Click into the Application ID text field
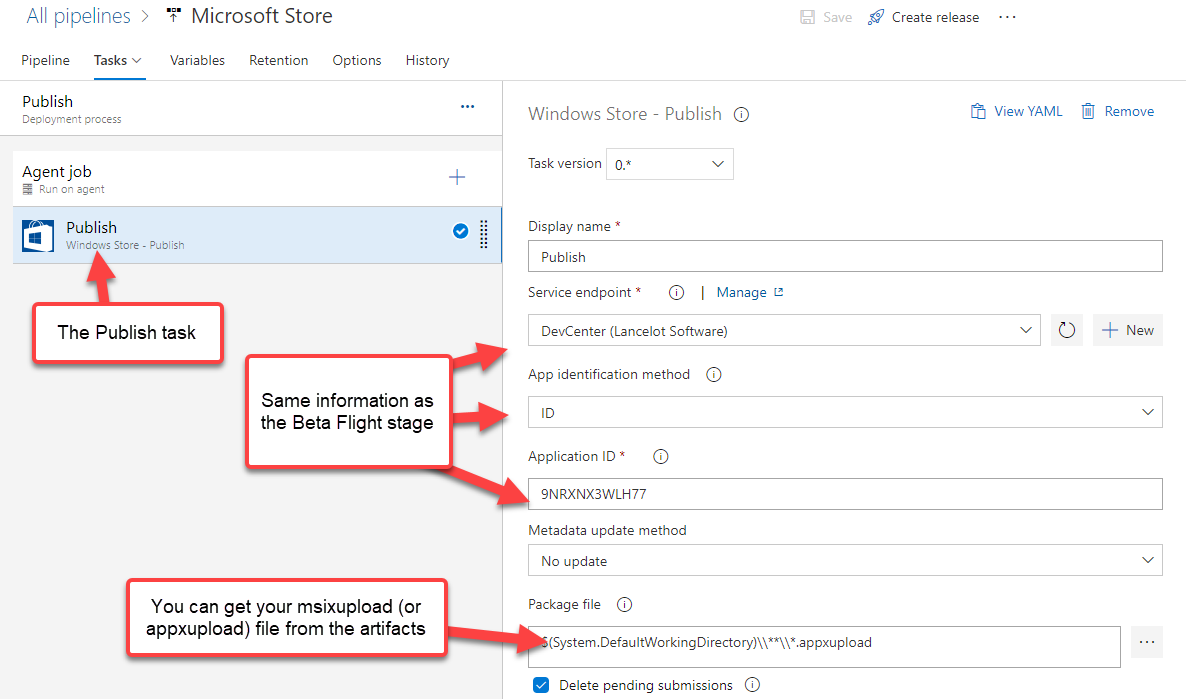 845,494
